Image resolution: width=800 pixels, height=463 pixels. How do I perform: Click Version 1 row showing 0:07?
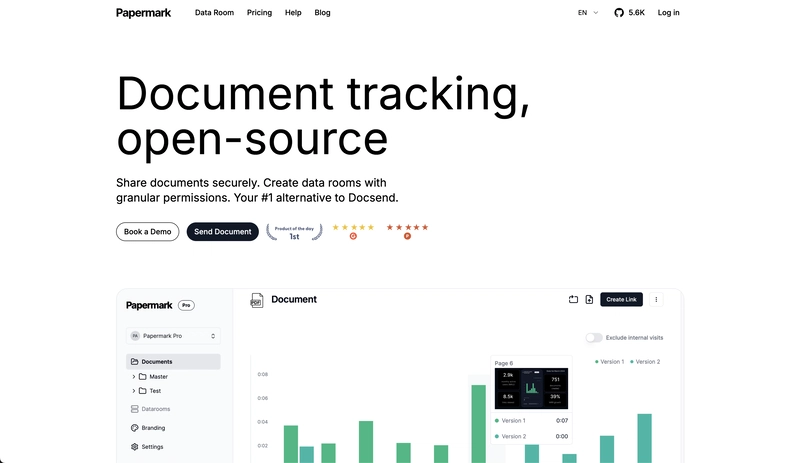[531, 421]
